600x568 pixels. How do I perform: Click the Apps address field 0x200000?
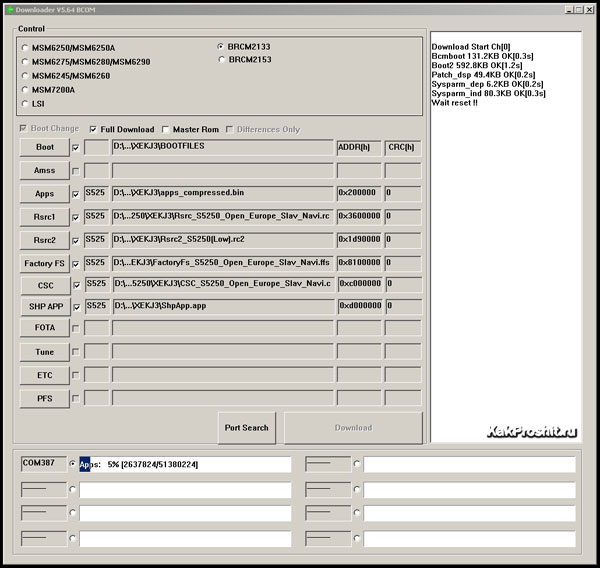tap(359, 193)
